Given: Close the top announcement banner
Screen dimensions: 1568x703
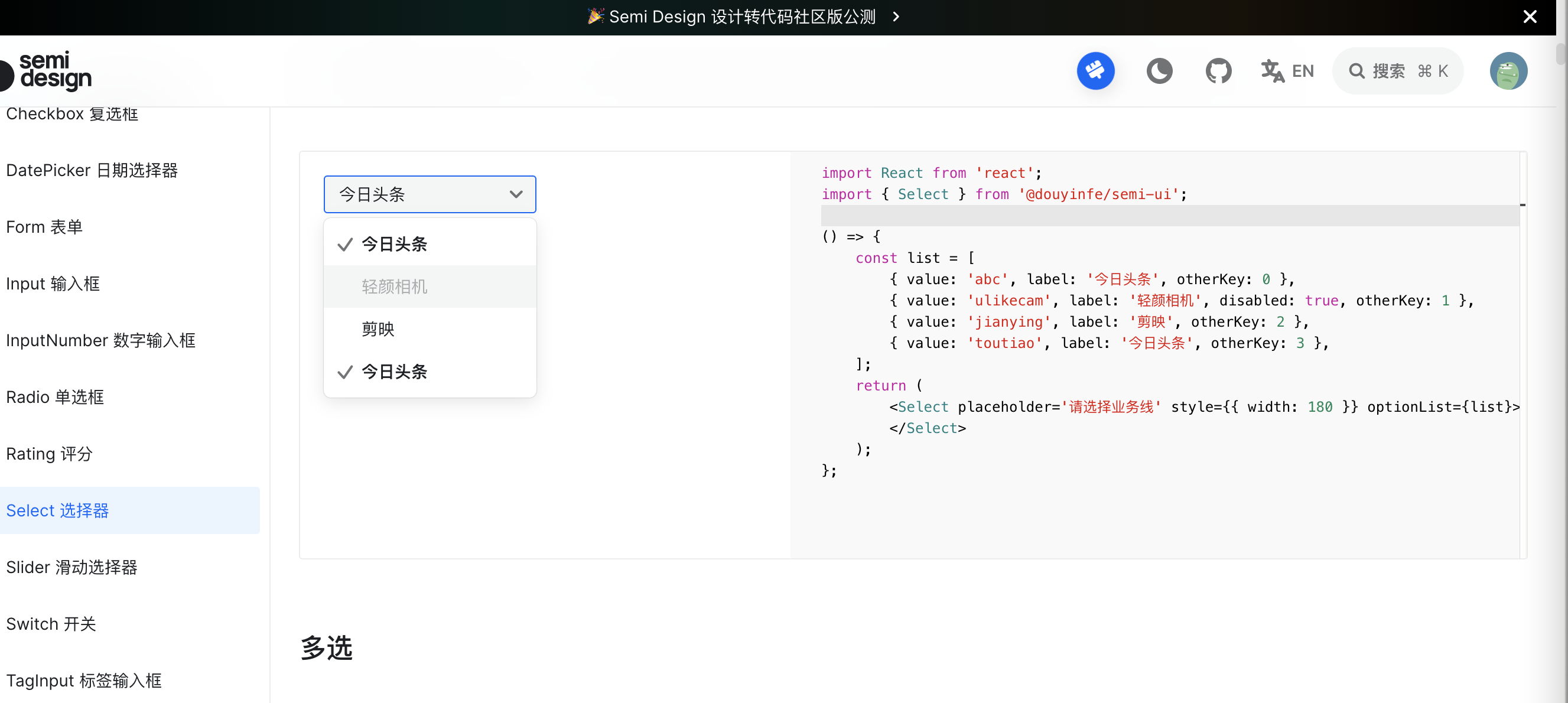Looking at the screenshot, I should click(1530, 17).
